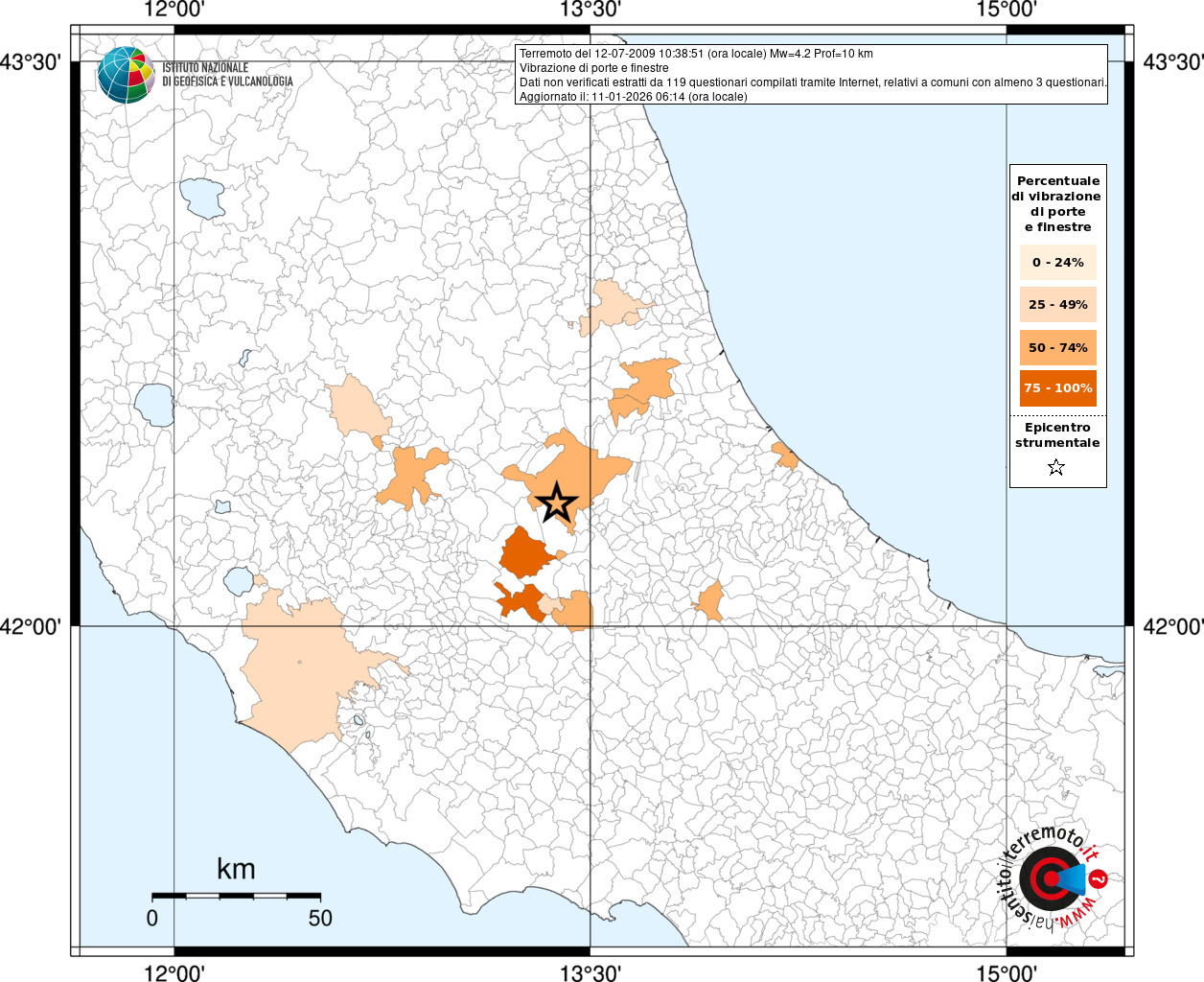Click the bottom '13°30'' longitude label
The height and width of the screenshot is (982, 1204).
(x=590, y=972)
